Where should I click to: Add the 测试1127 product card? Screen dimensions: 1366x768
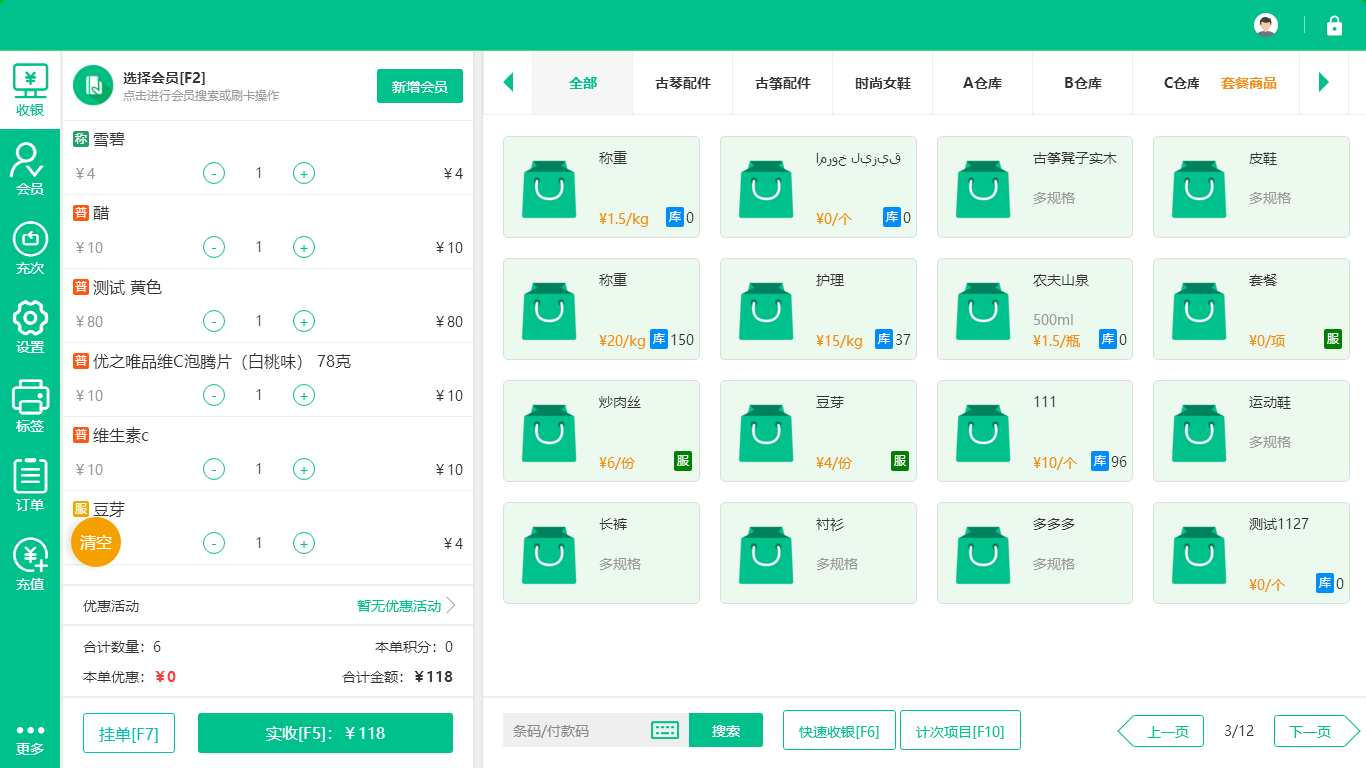coord(1251,553)
